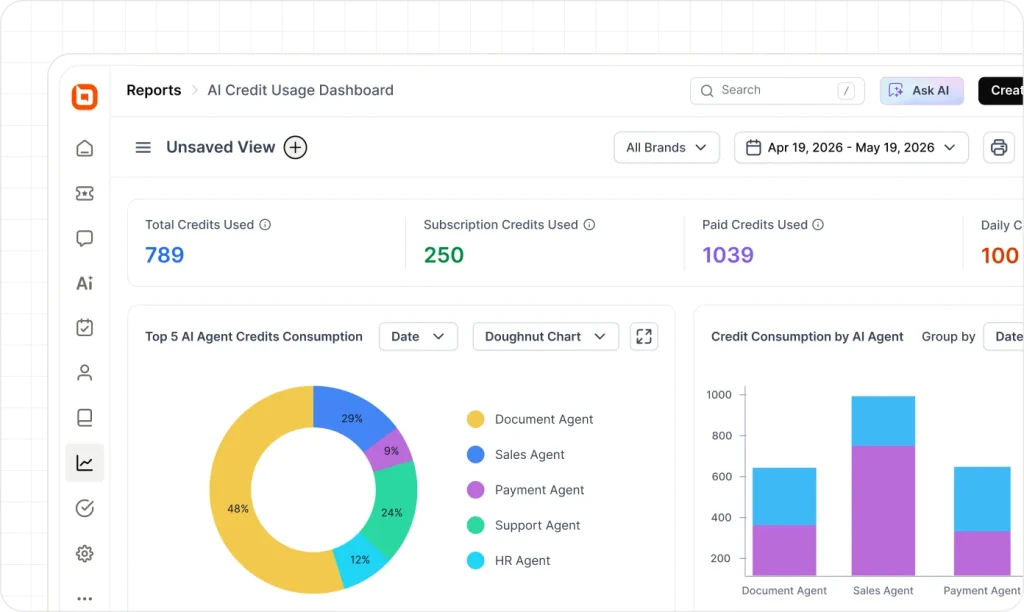This screenshot has width=1024, height=612.
Task: Toggle HR Agent cyan legend swatch
Action: point(475,560)
